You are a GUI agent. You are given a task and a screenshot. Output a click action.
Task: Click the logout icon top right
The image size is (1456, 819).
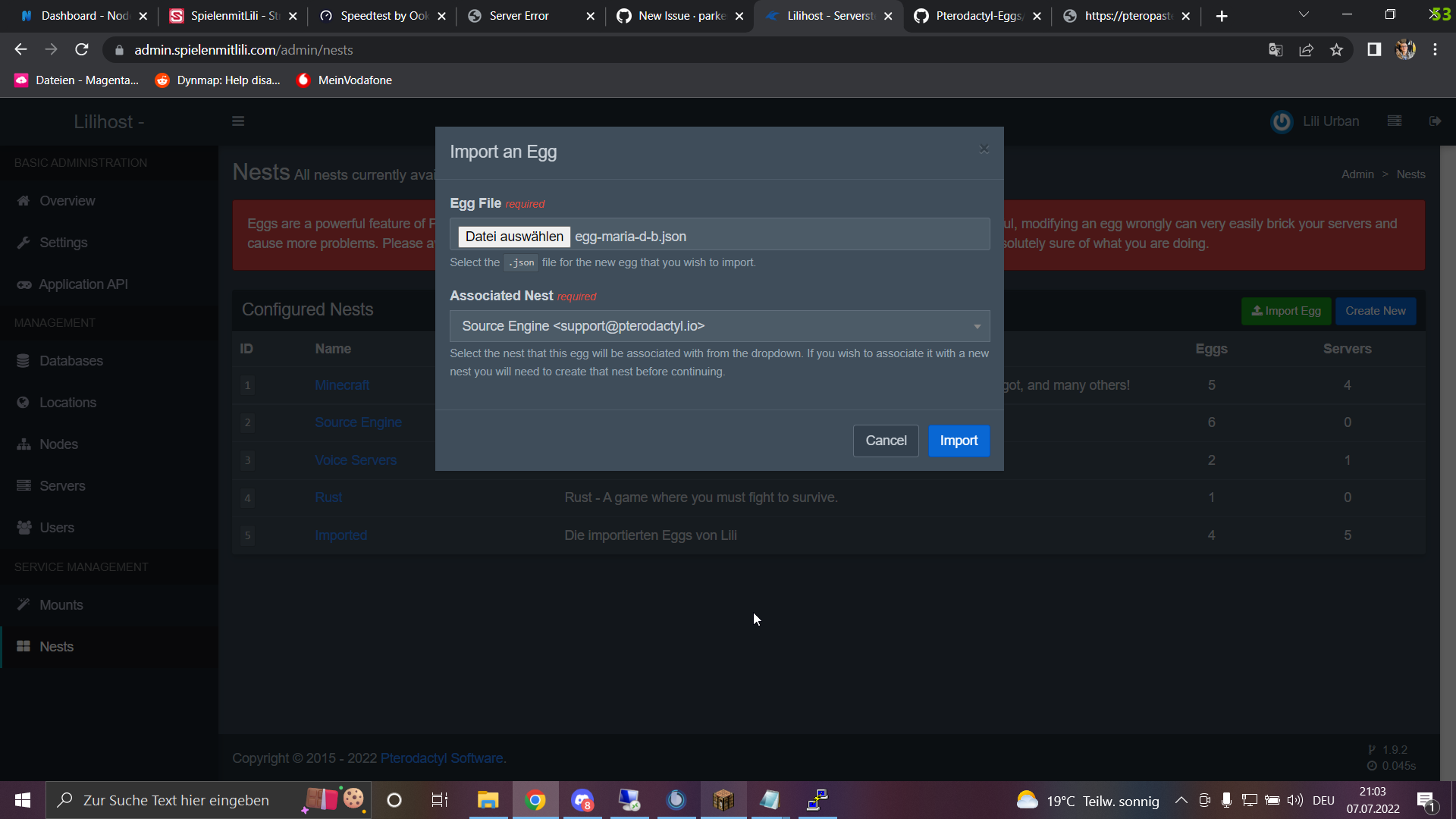(x=1435, y=121)
